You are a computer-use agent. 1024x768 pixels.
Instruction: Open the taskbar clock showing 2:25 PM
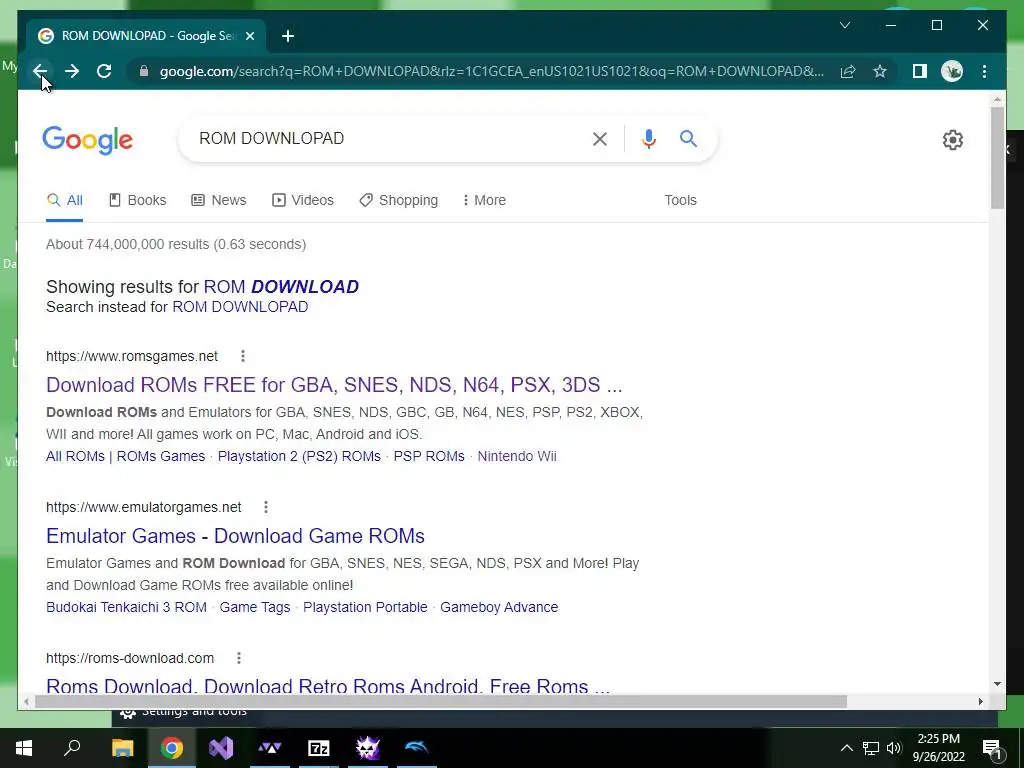click(938, 748)
